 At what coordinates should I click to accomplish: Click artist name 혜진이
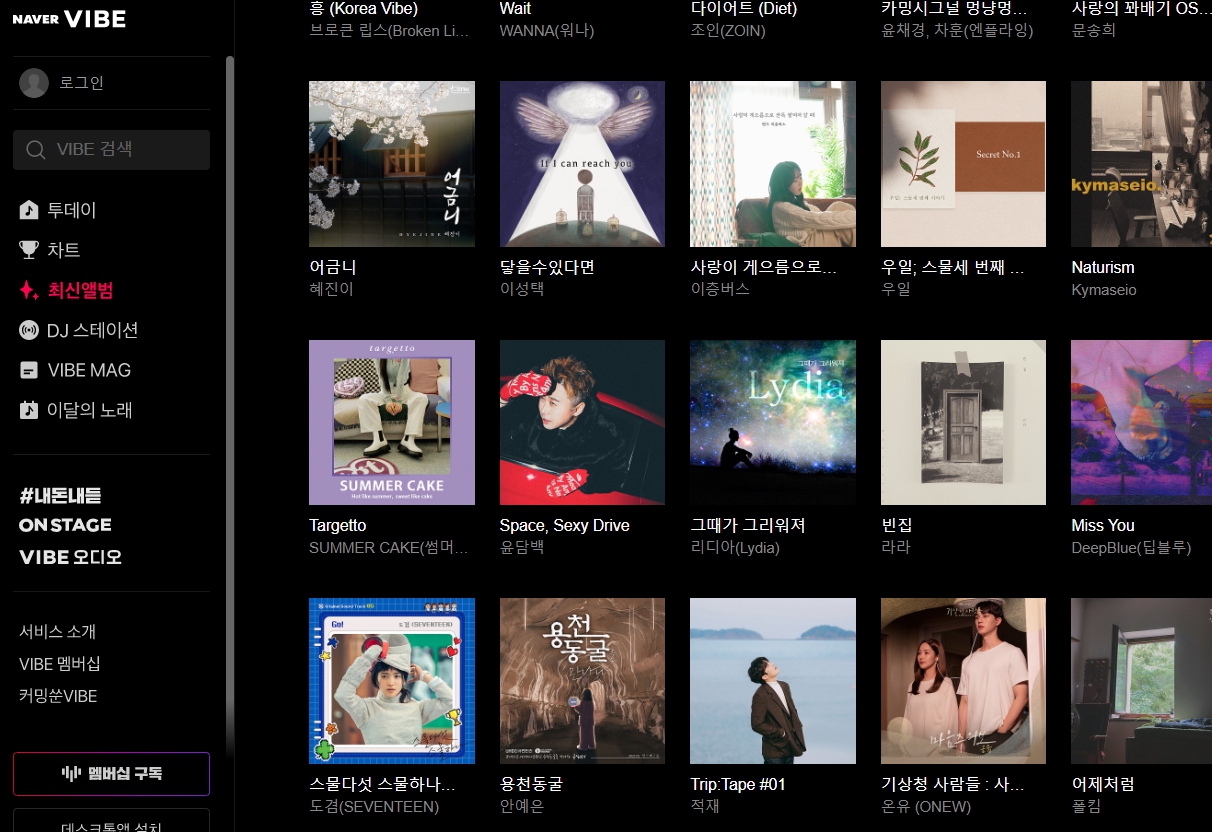(x=331, y=289)
